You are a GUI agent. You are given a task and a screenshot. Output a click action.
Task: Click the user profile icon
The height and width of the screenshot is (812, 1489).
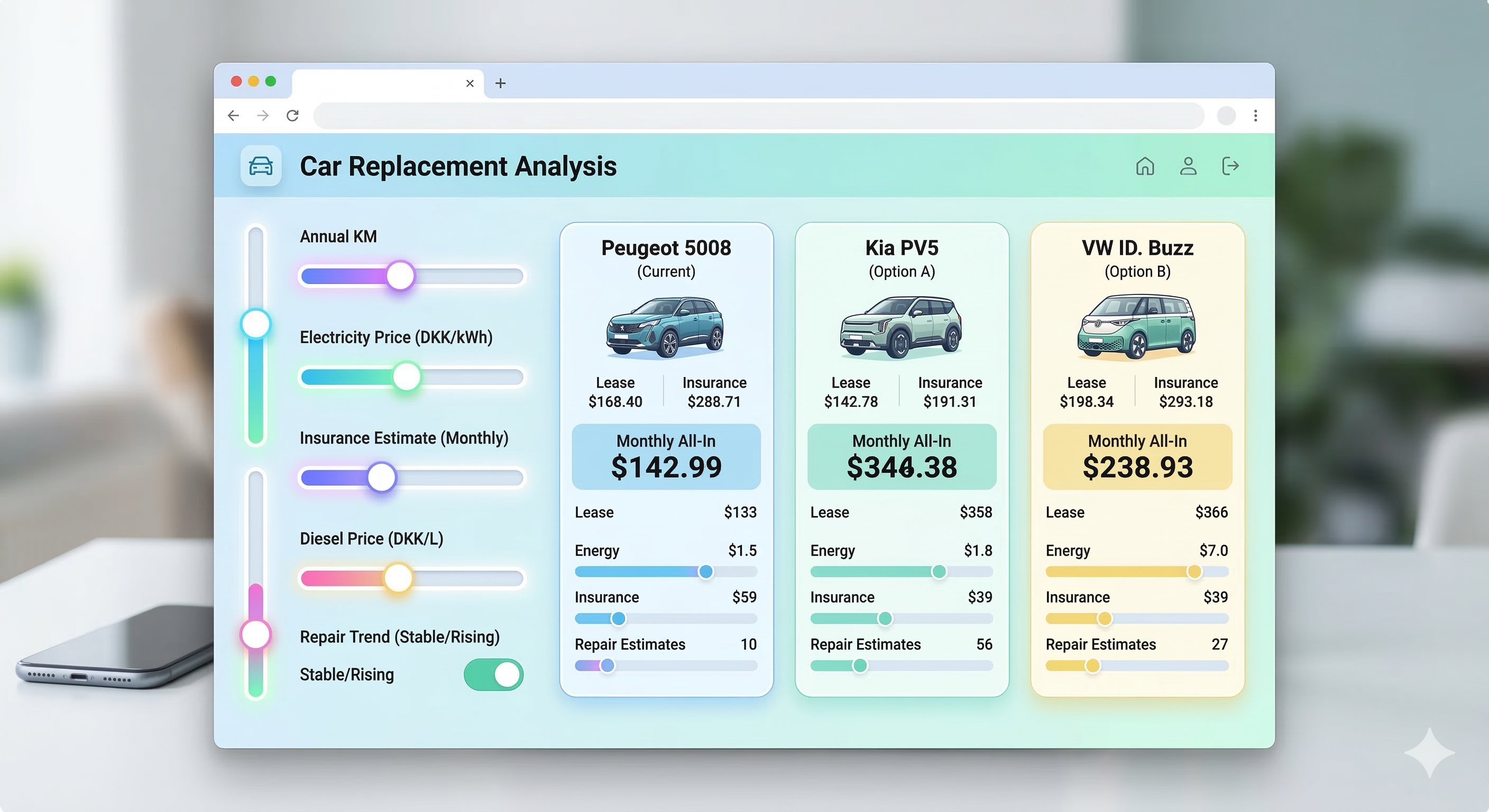(1188, 167)
